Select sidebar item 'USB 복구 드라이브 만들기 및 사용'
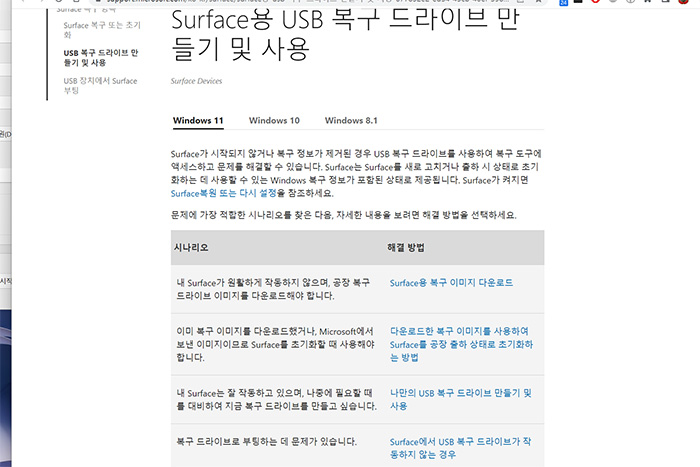The image size is (700, 467). click(x=101, y=58)
